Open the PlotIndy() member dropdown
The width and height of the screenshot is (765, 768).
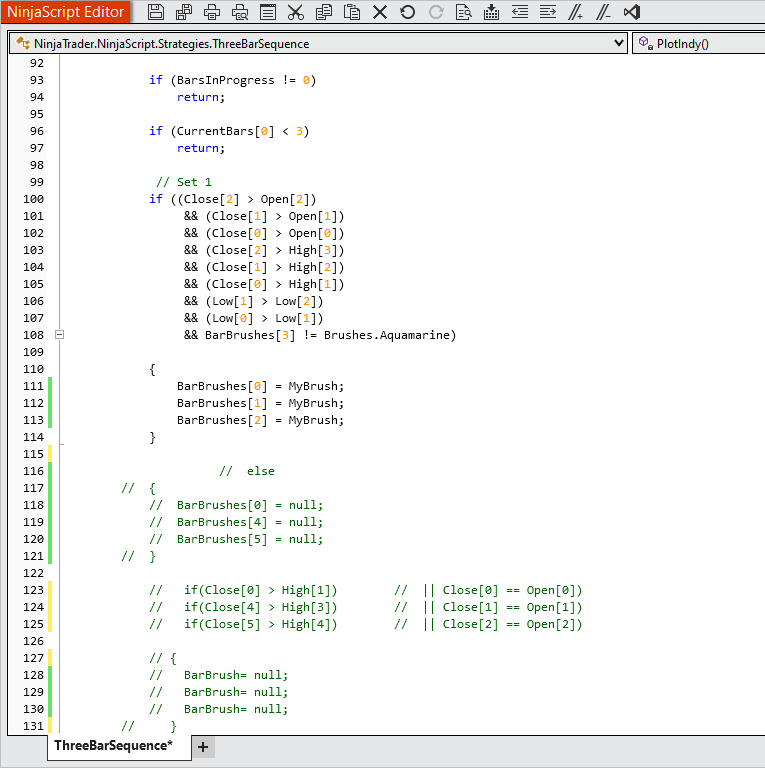698,44
